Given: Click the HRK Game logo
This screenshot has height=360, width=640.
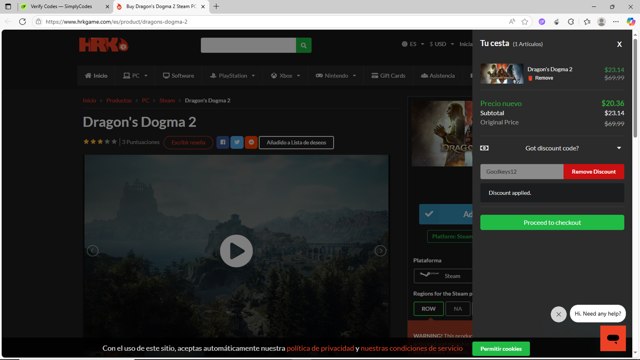Looking at the screenshot, I should click(104, 44).
